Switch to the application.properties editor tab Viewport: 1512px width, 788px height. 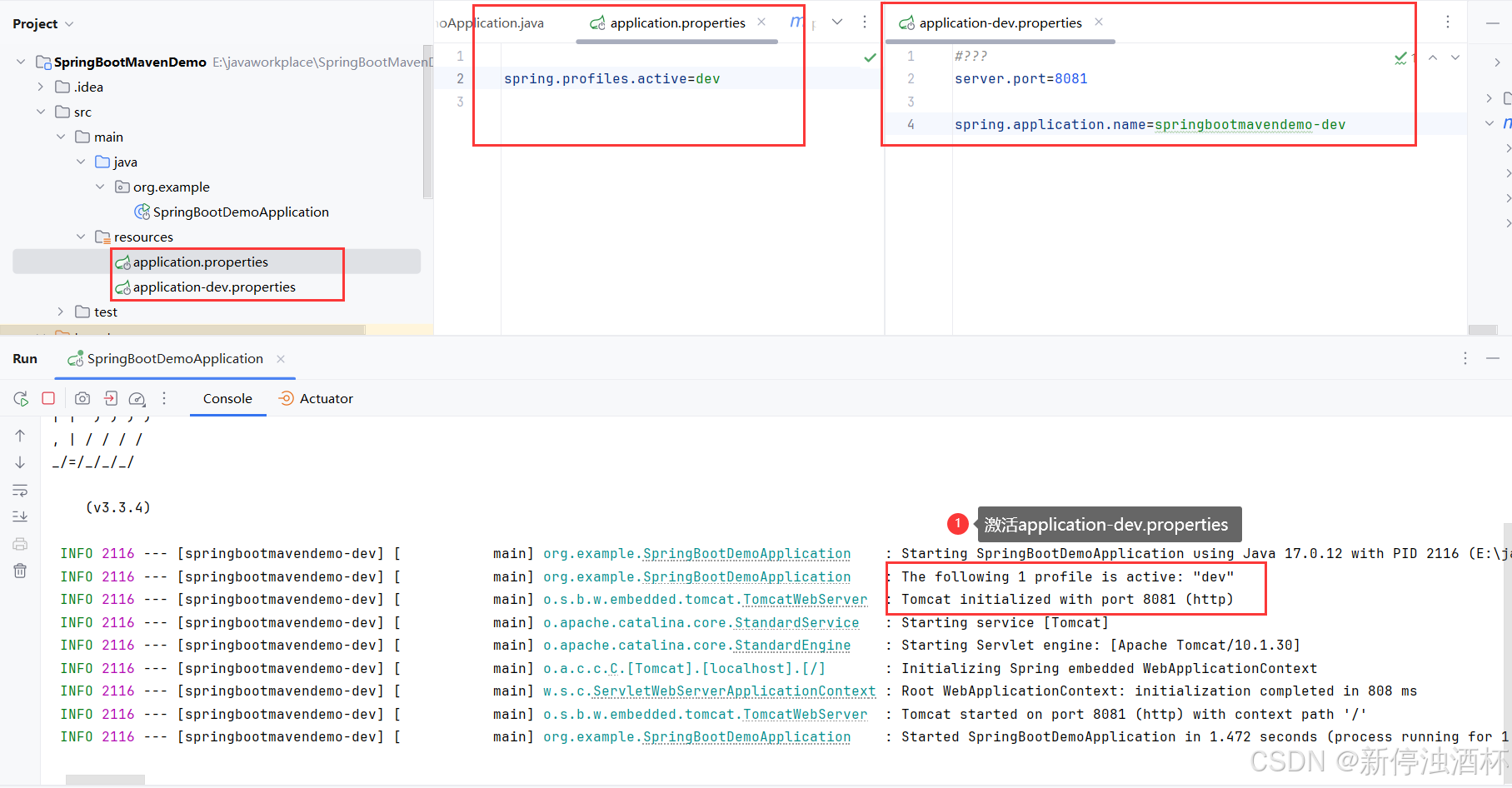point(677,23)
